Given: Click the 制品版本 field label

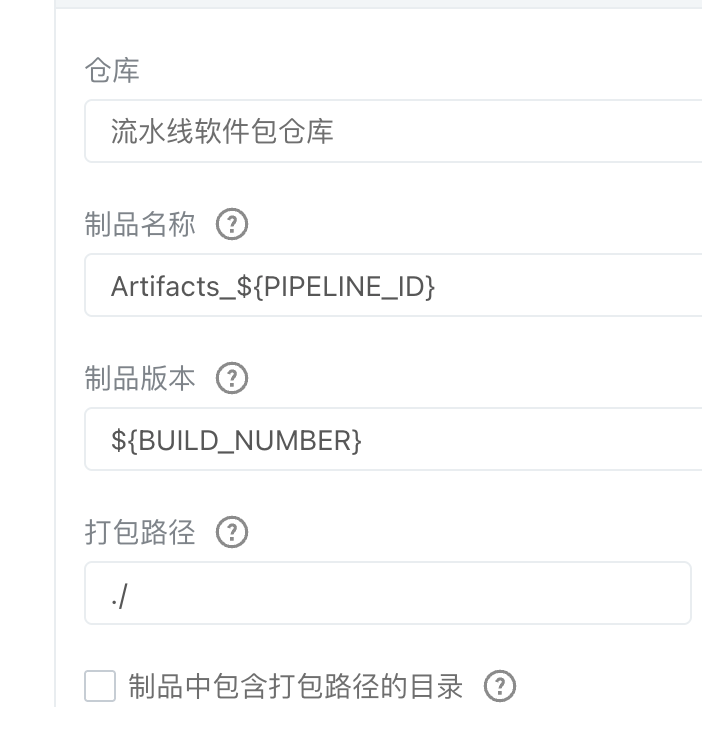Looking at the screenshot, I should [x=140, y=378].
